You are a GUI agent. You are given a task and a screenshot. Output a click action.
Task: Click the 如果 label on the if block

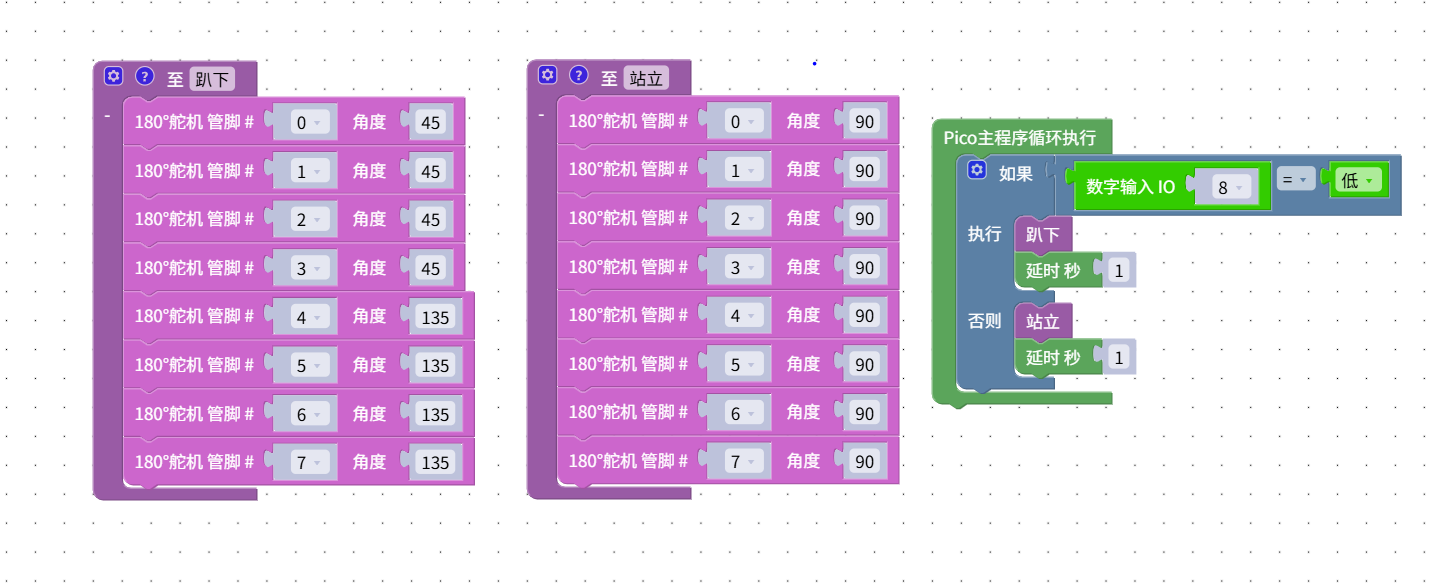coord(1016,173)
